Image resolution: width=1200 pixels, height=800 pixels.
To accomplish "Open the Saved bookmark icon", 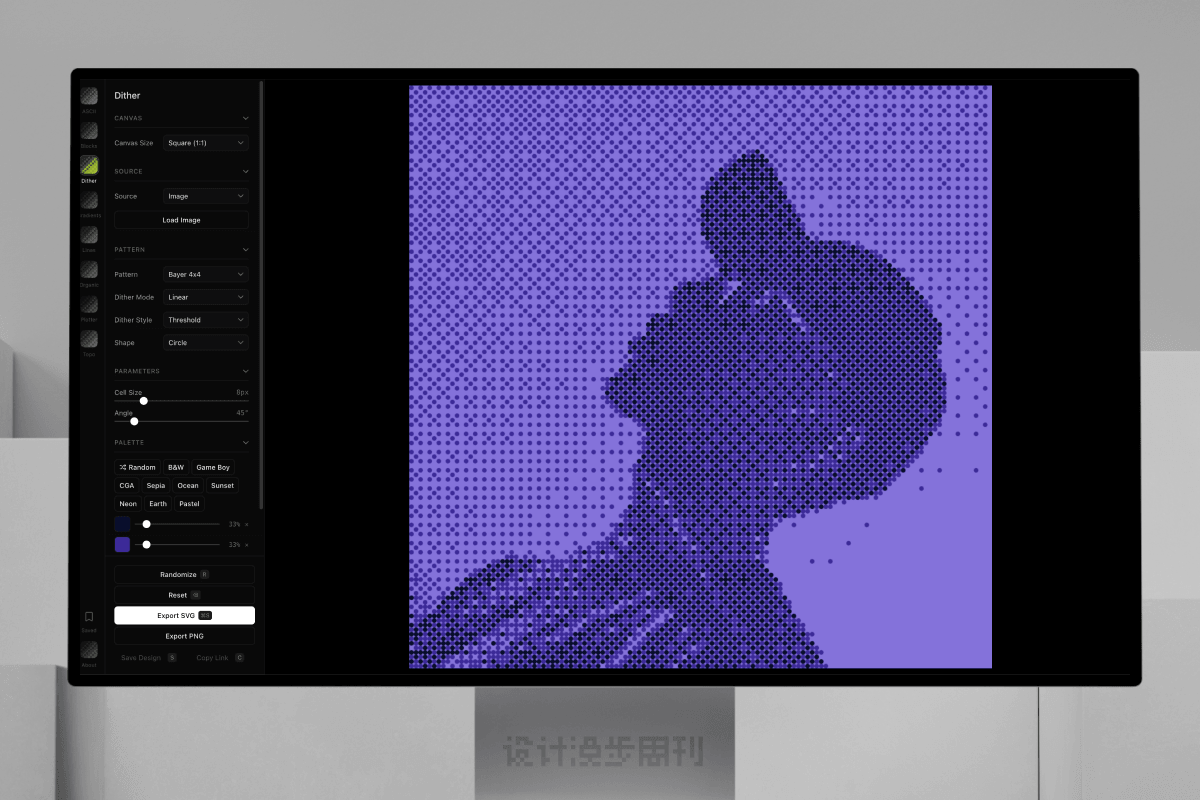I will tap(89, 617).
